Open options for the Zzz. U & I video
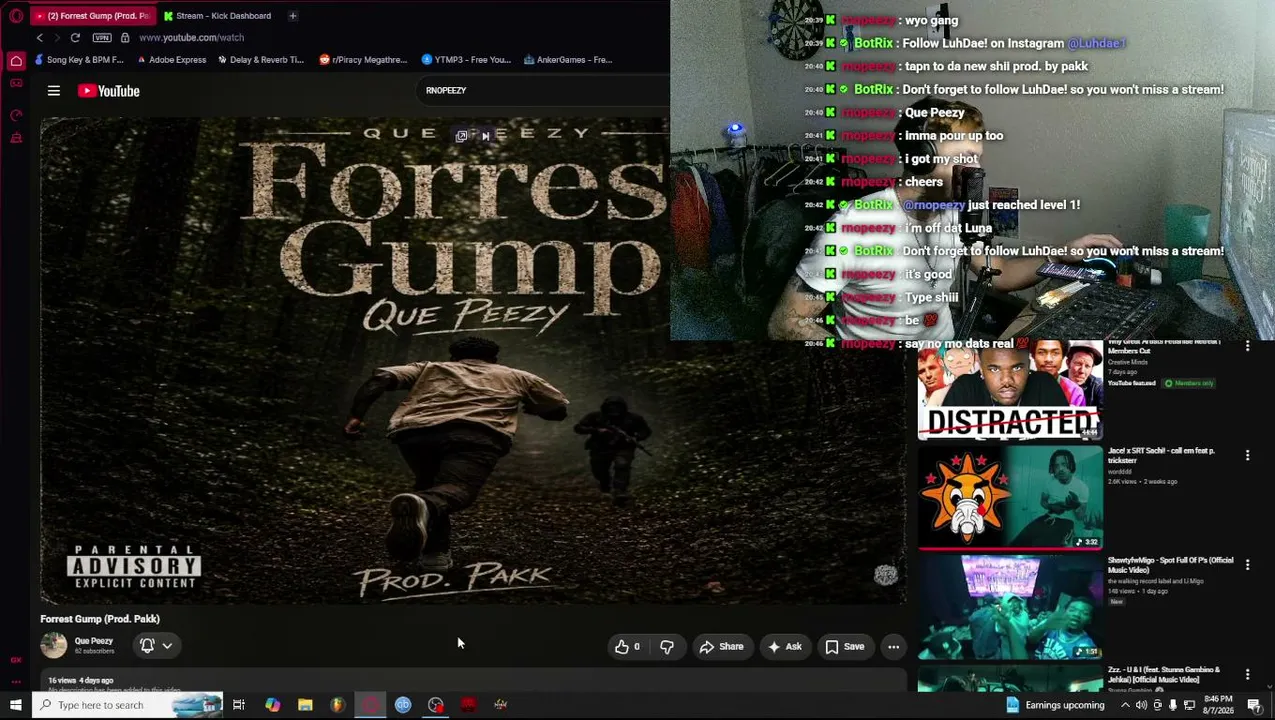The width and height of the screenshot is (1275, 720). pyautogui.click(x=1247, y=675)
